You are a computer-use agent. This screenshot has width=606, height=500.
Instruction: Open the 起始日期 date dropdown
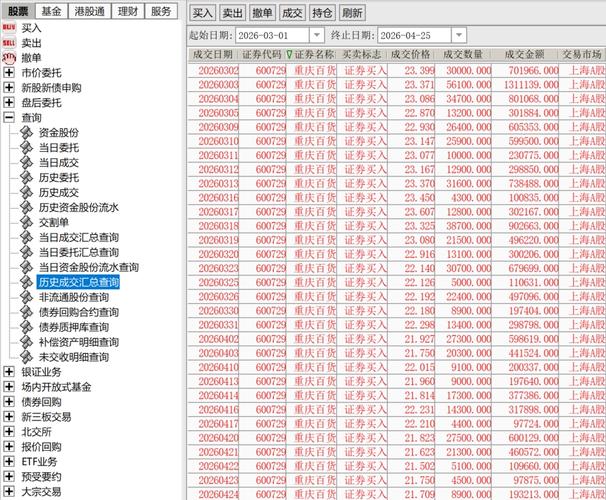click(x=317, y=35)
